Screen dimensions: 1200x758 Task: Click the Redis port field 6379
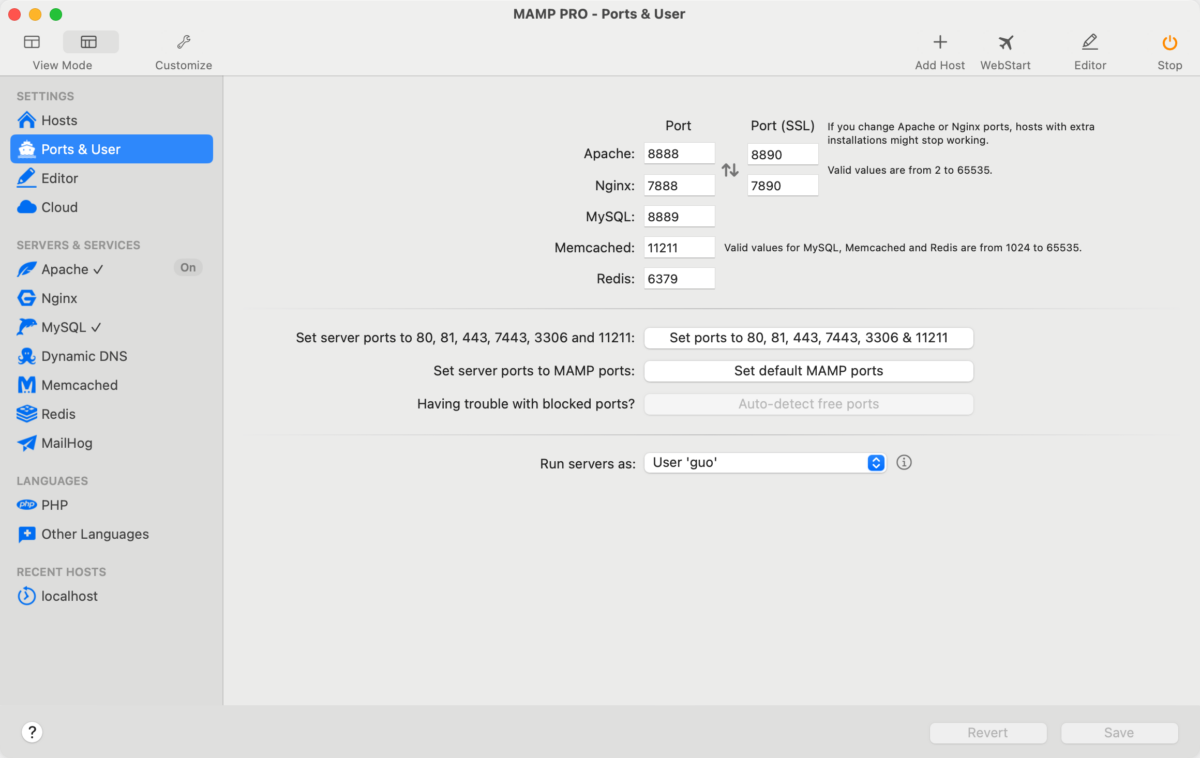click(679, 278)
